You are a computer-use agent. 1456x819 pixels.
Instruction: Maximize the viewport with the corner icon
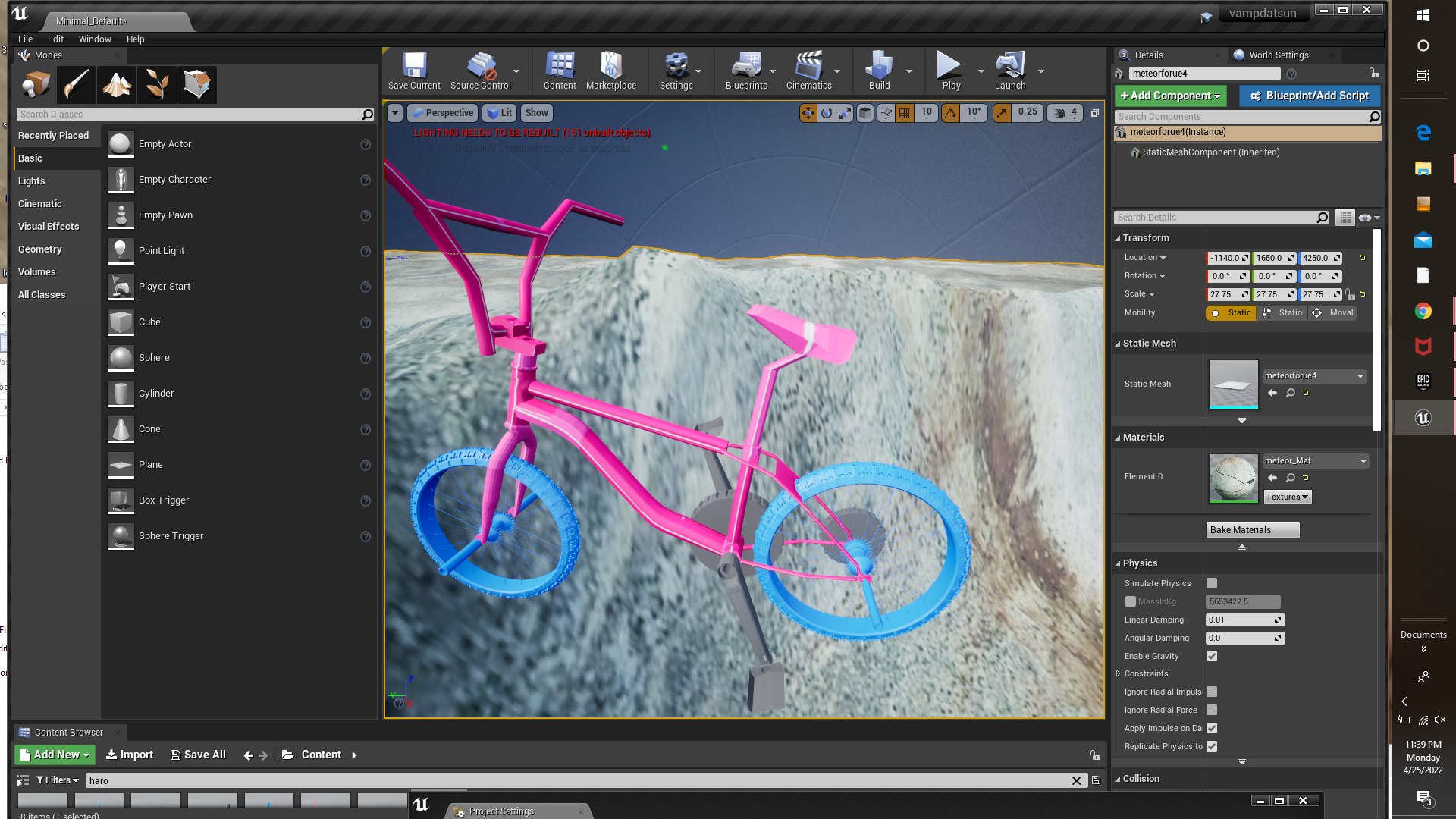(1094, 113)
